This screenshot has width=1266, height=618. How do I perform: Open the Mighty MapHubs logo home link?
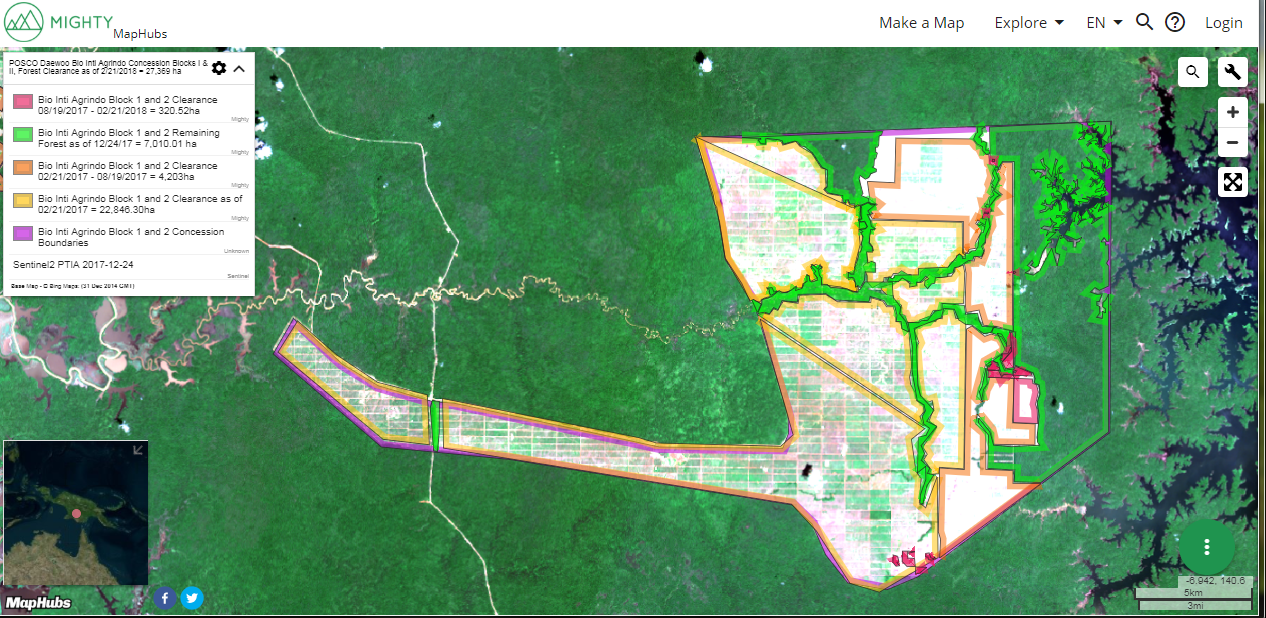pyautogui.click(x=86, y=23)
